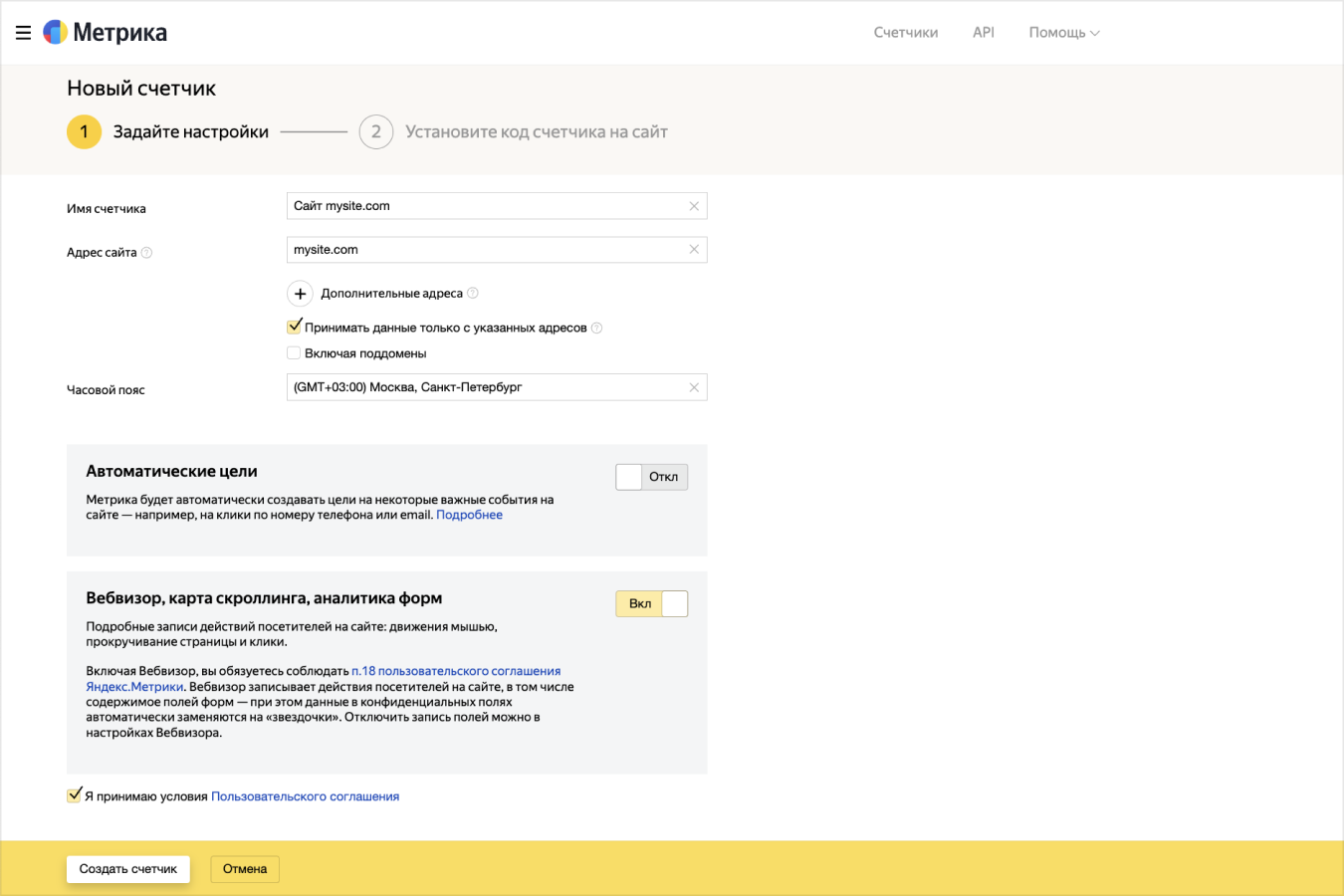Image resolution: width=1344 pixels, height=896 pixels.
Task: Open the Часовой пояс combo box
Action: [x=497, y=387]
